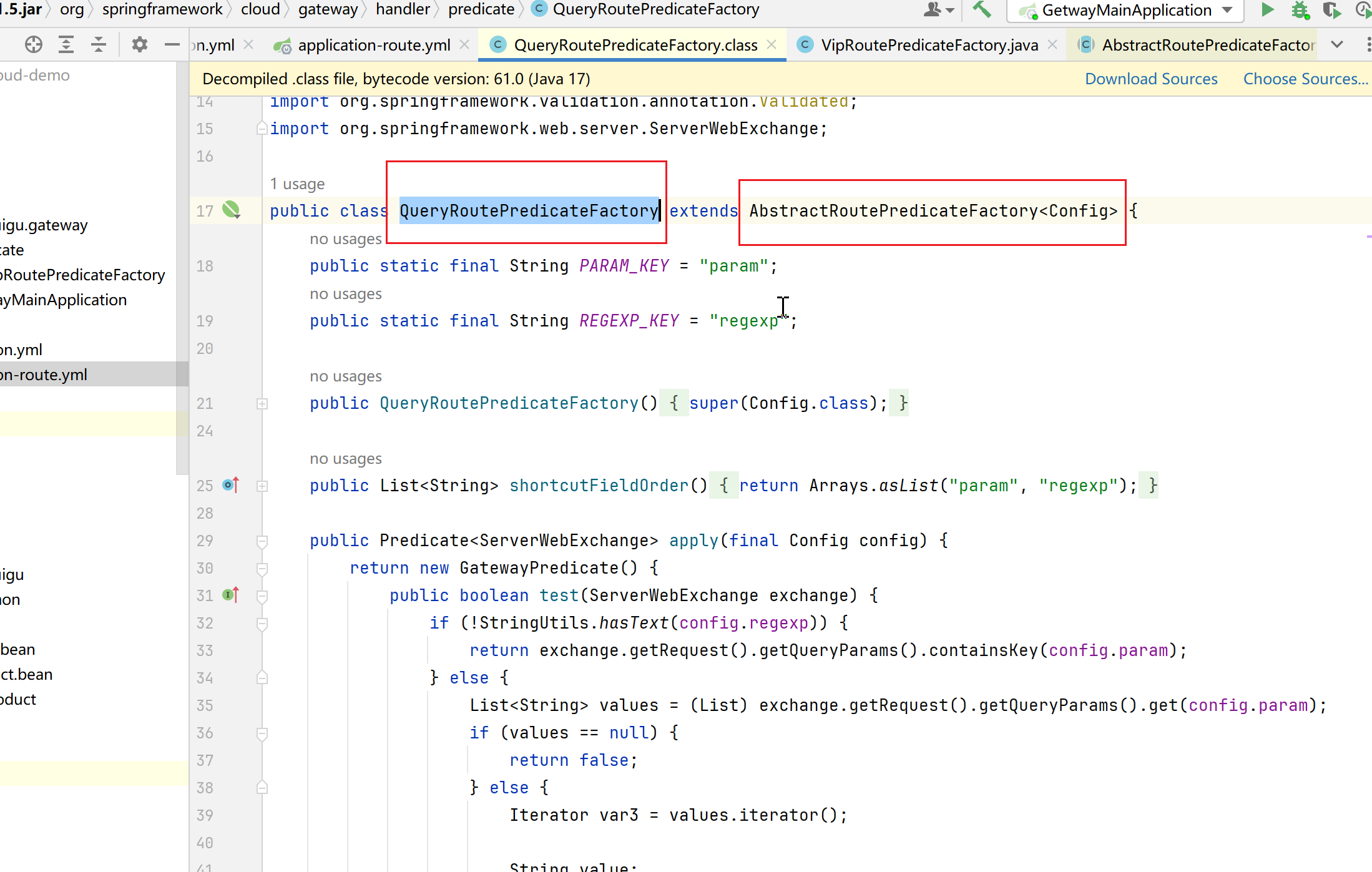Collapse the if block at line 32
The height and width of the screenshot is (872, 1372).
click(262, 624)
